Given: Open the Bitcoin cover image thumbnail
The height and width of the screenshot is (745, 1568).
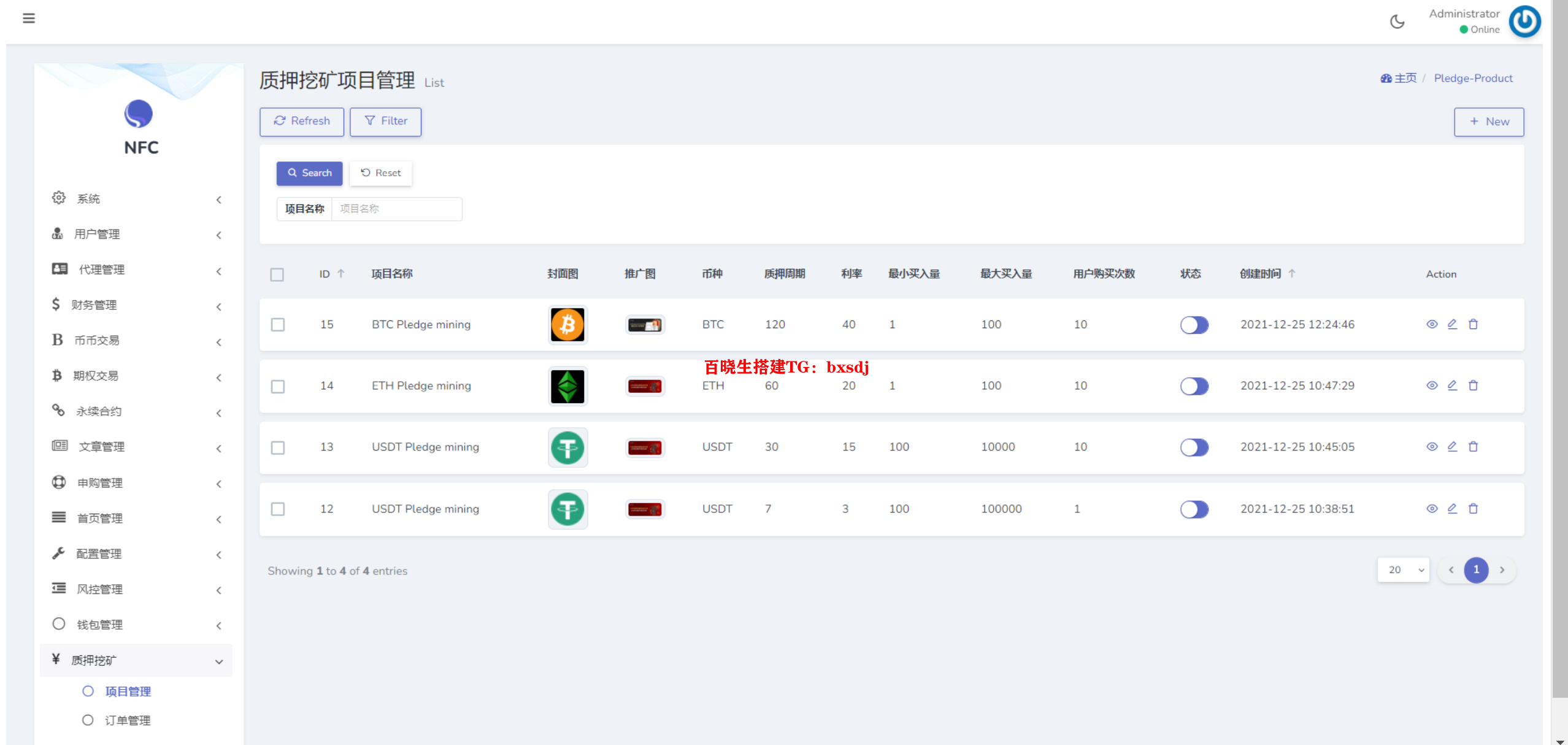Looking at the screenshot, I should coord(567,325).
